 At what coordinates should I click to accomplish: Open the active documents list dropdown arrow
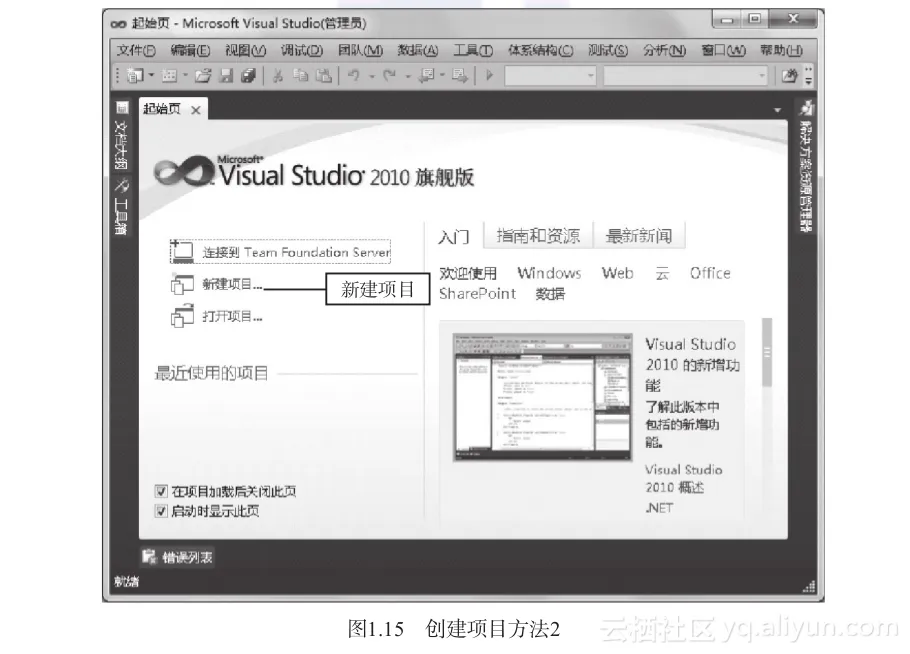(778, 110)
